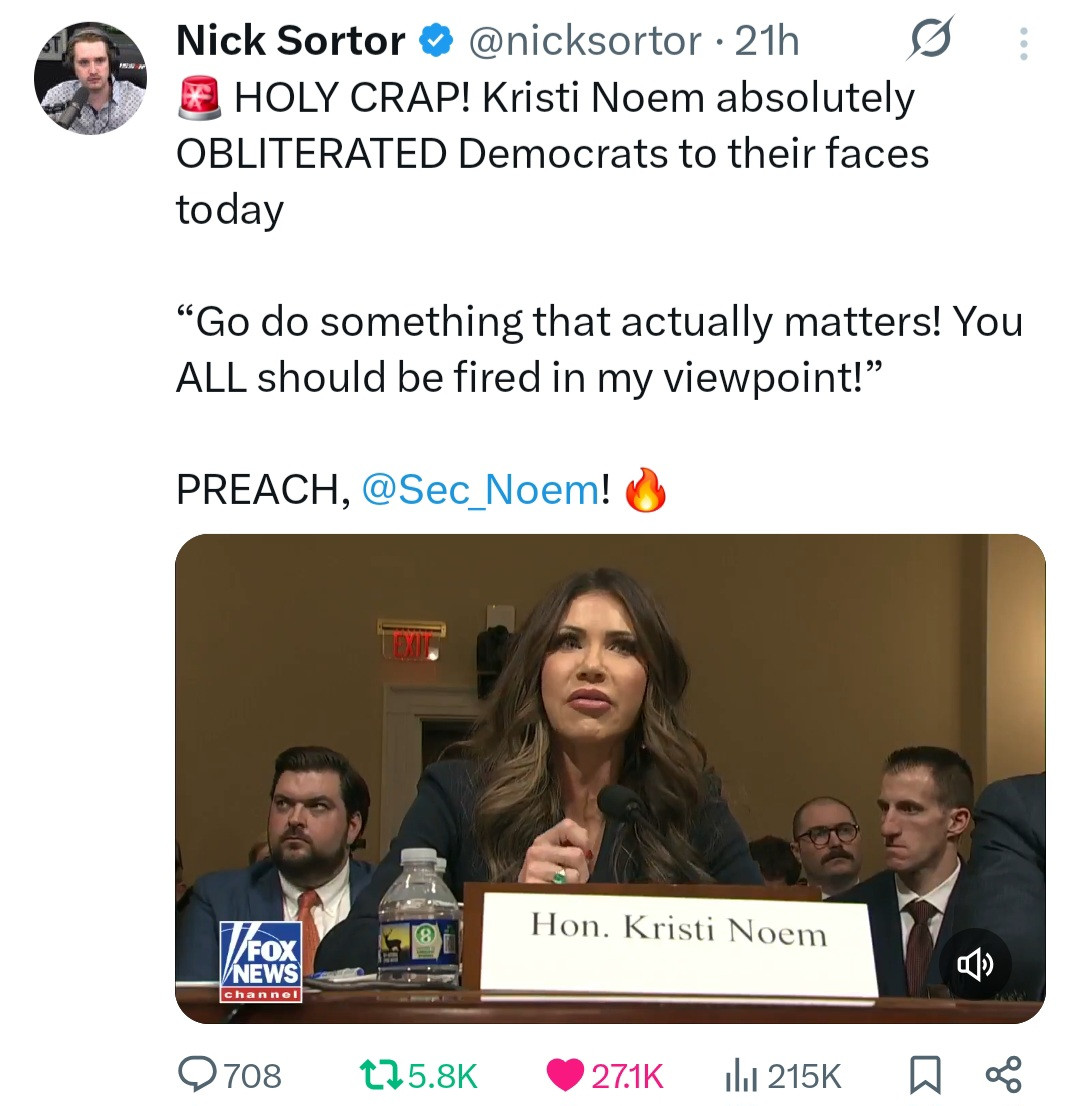Toggle the pink heart like button
This screenshot has height=1106, width=1080.
click(x=566, y=1075)
